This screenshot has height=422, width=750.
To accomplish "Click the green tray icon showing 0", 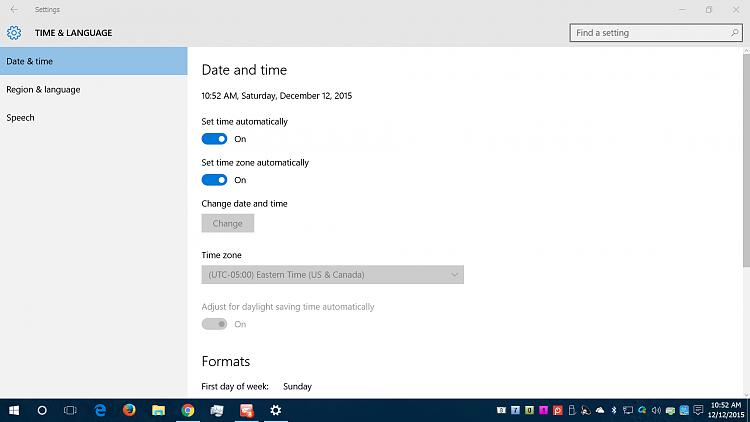I will coord(529,410).
